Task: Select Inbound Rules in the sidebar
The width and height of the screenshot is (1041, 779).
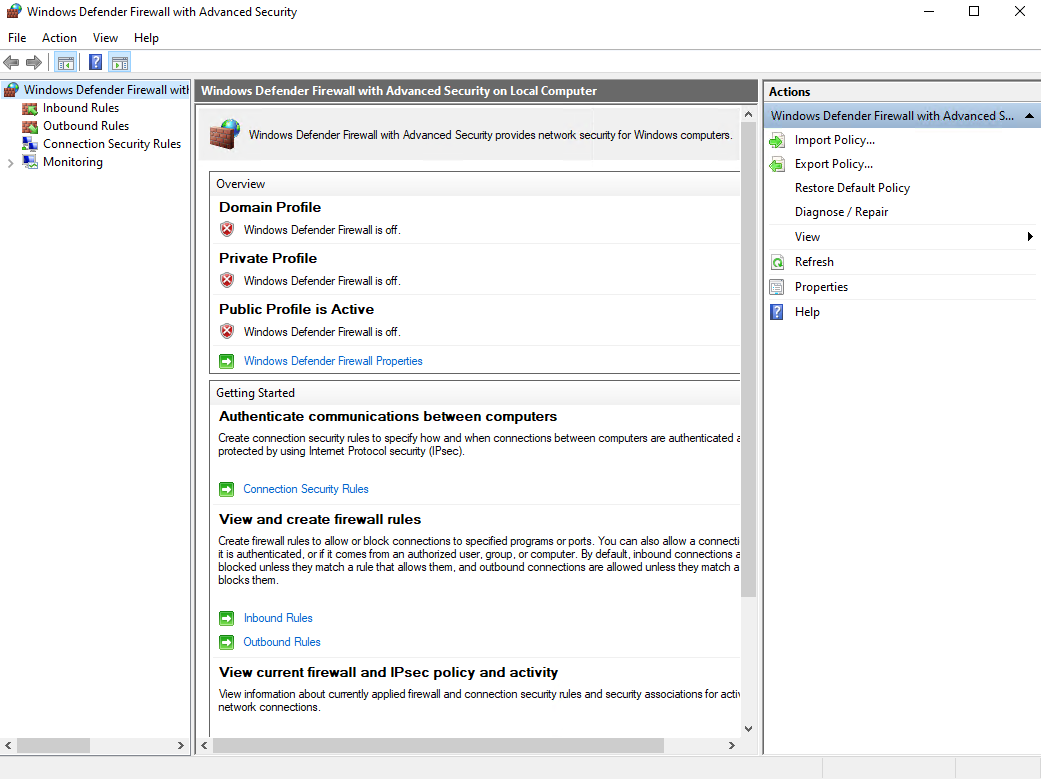Action: [x=80, y=107]
